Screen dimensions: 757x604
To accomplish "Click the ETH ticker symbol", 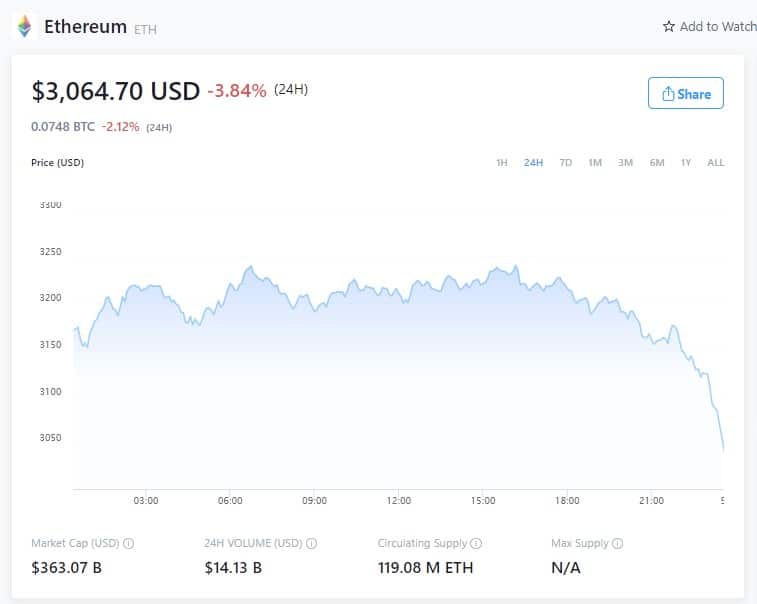I will [145, 29].
